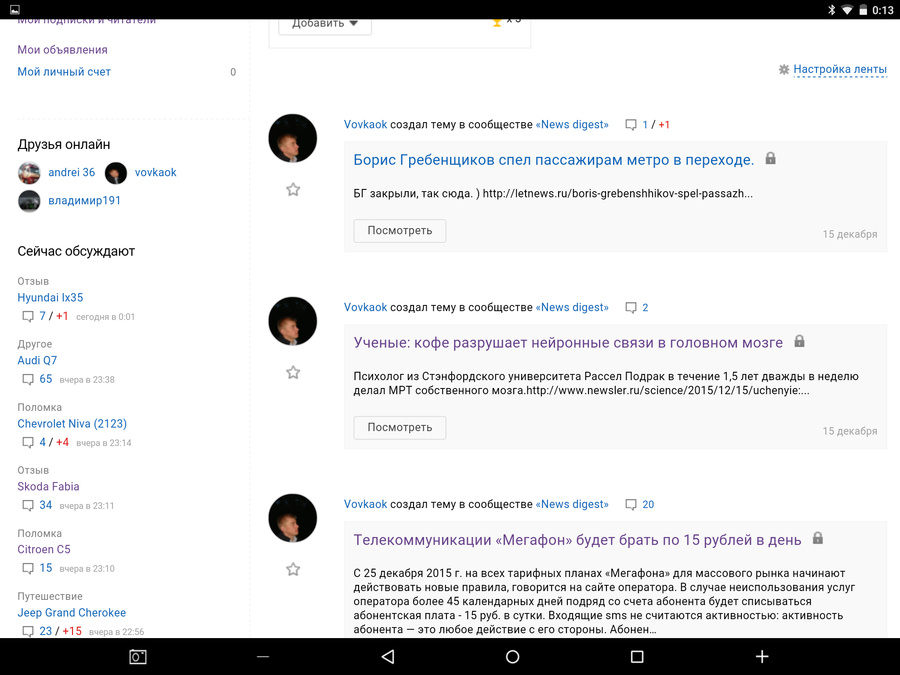Viewport: 900px width, 675px height.
Task: Click comment icon under Jeep Grand Cherokee
Action: pyautogui.click(x=28, y=631)
